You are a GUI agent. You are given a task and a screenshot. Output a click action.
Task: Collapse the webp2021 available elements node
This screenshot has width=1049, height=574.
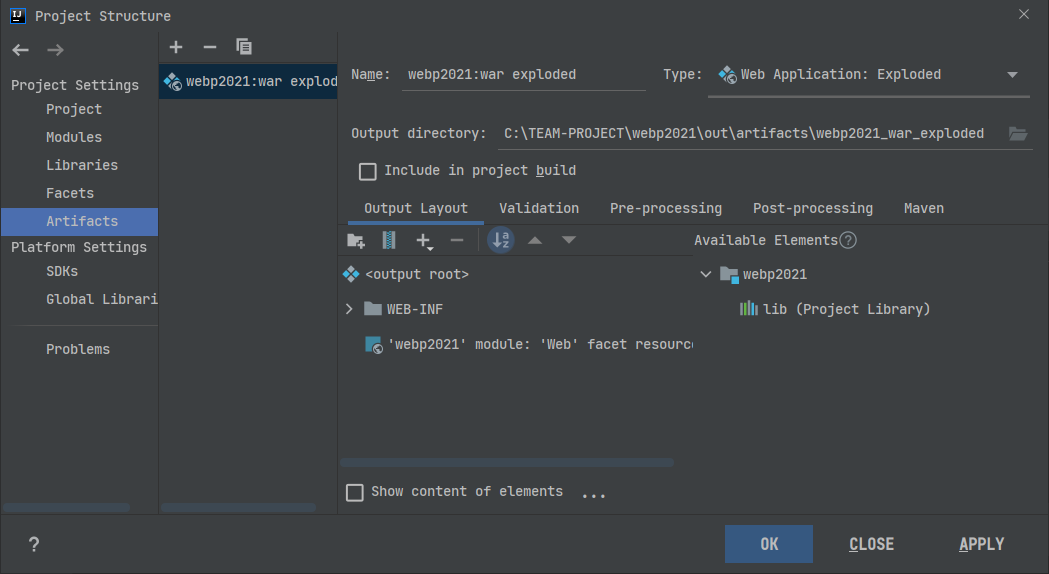(x=705, y=274)
